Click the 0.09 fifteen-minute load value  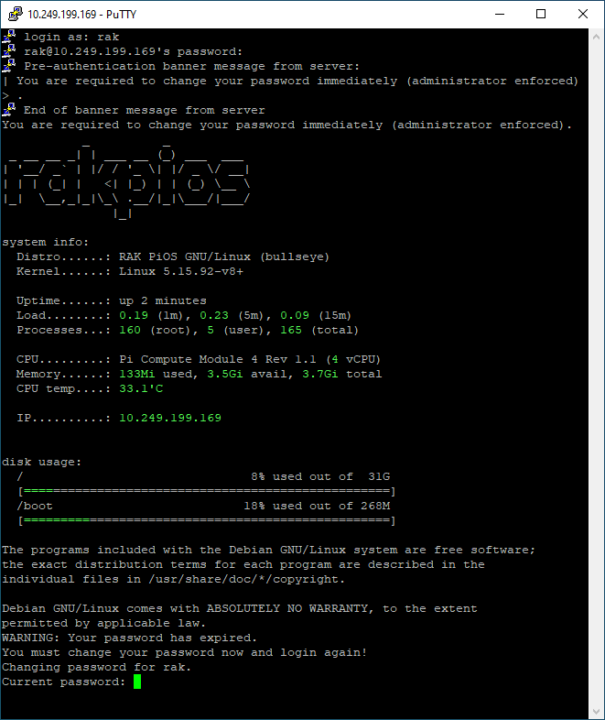click(x=295, y=315)
